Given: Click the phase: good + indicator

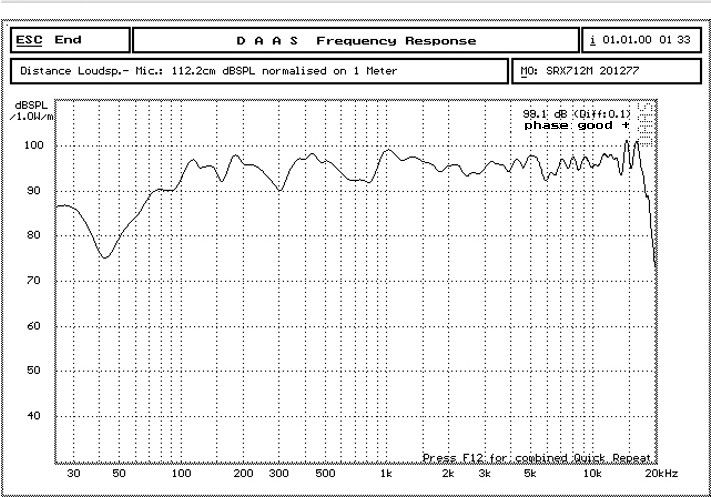Looking at the screenshot, I should 577,125.
